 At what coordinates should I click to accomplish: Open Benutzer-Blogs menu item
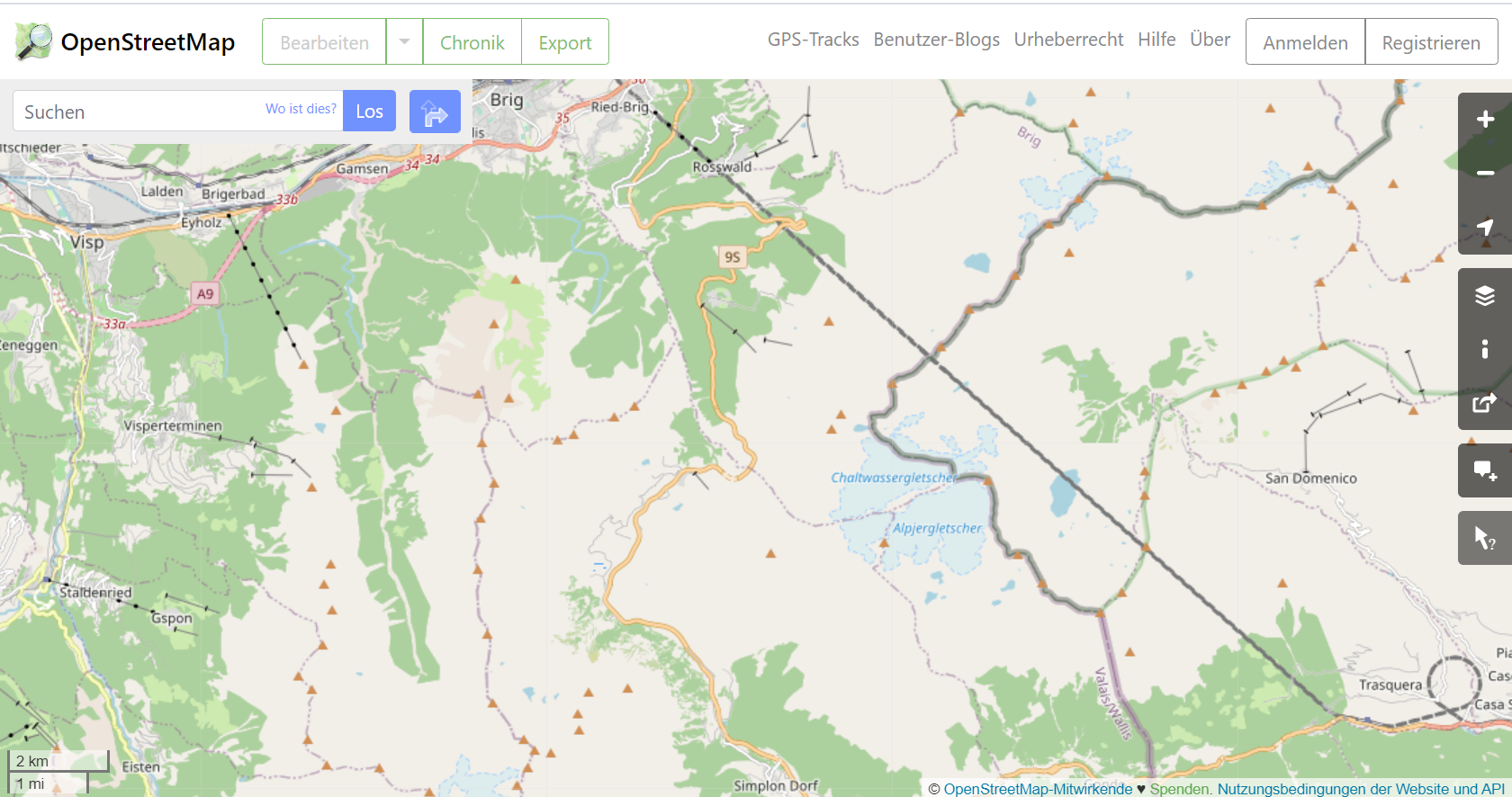(x=937, y=40)
